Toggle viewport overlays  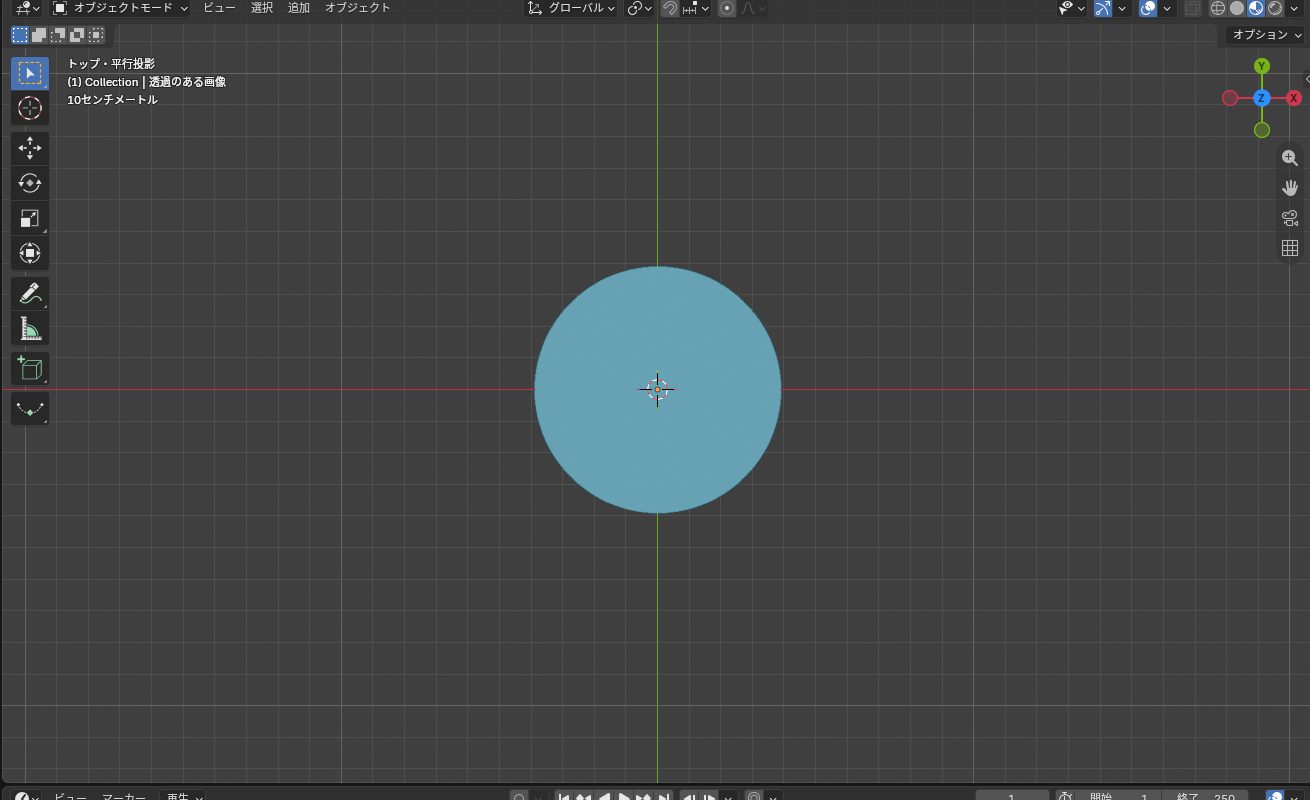click(x=1148, y=8)
